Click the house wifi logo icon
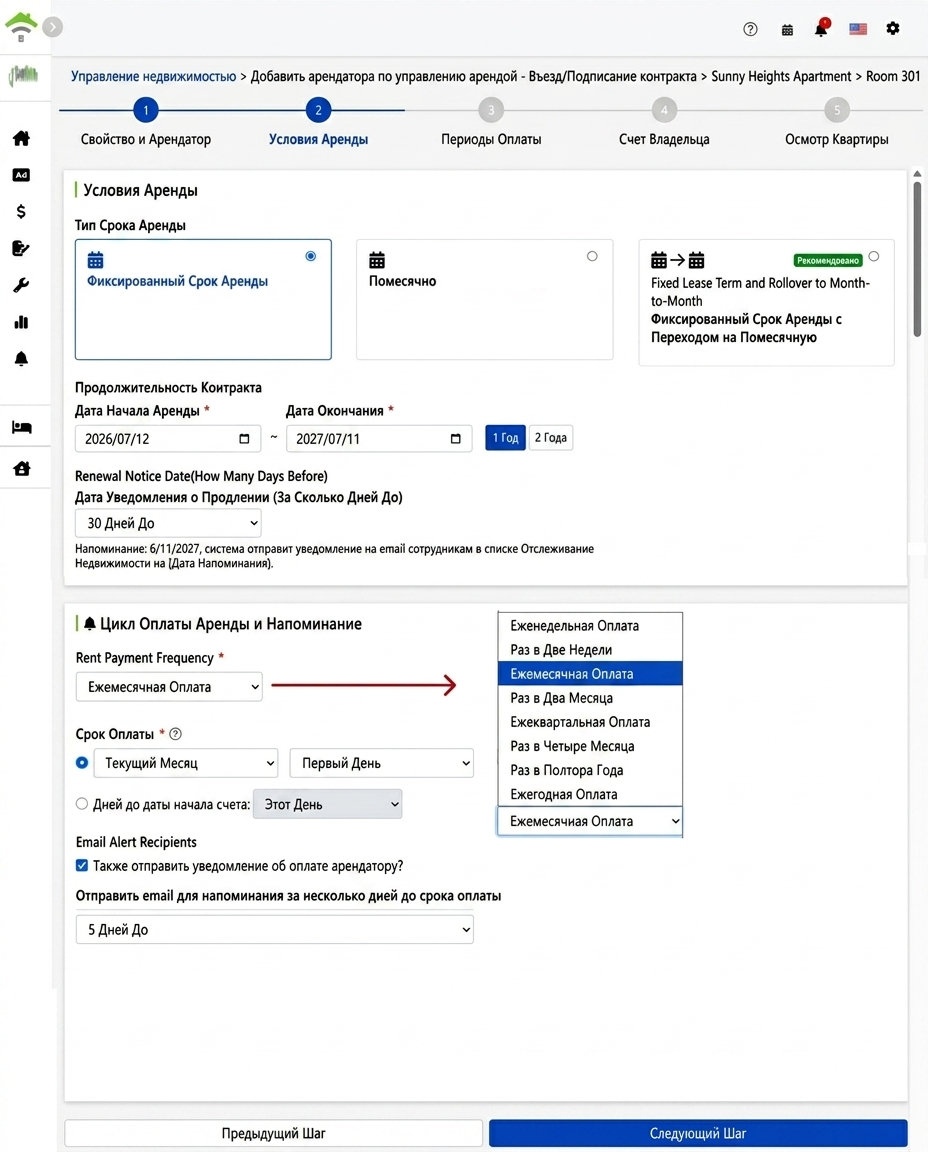 [21, 26]
